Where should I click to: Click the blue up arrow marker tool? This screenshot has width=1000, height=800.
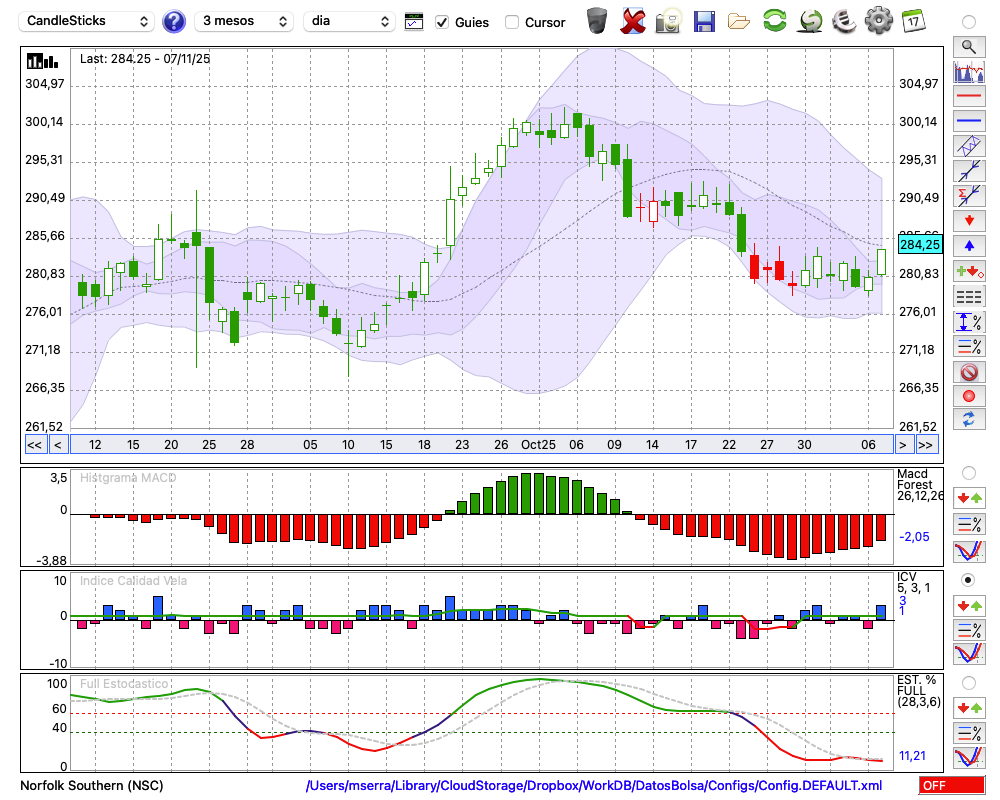(968, 246)
